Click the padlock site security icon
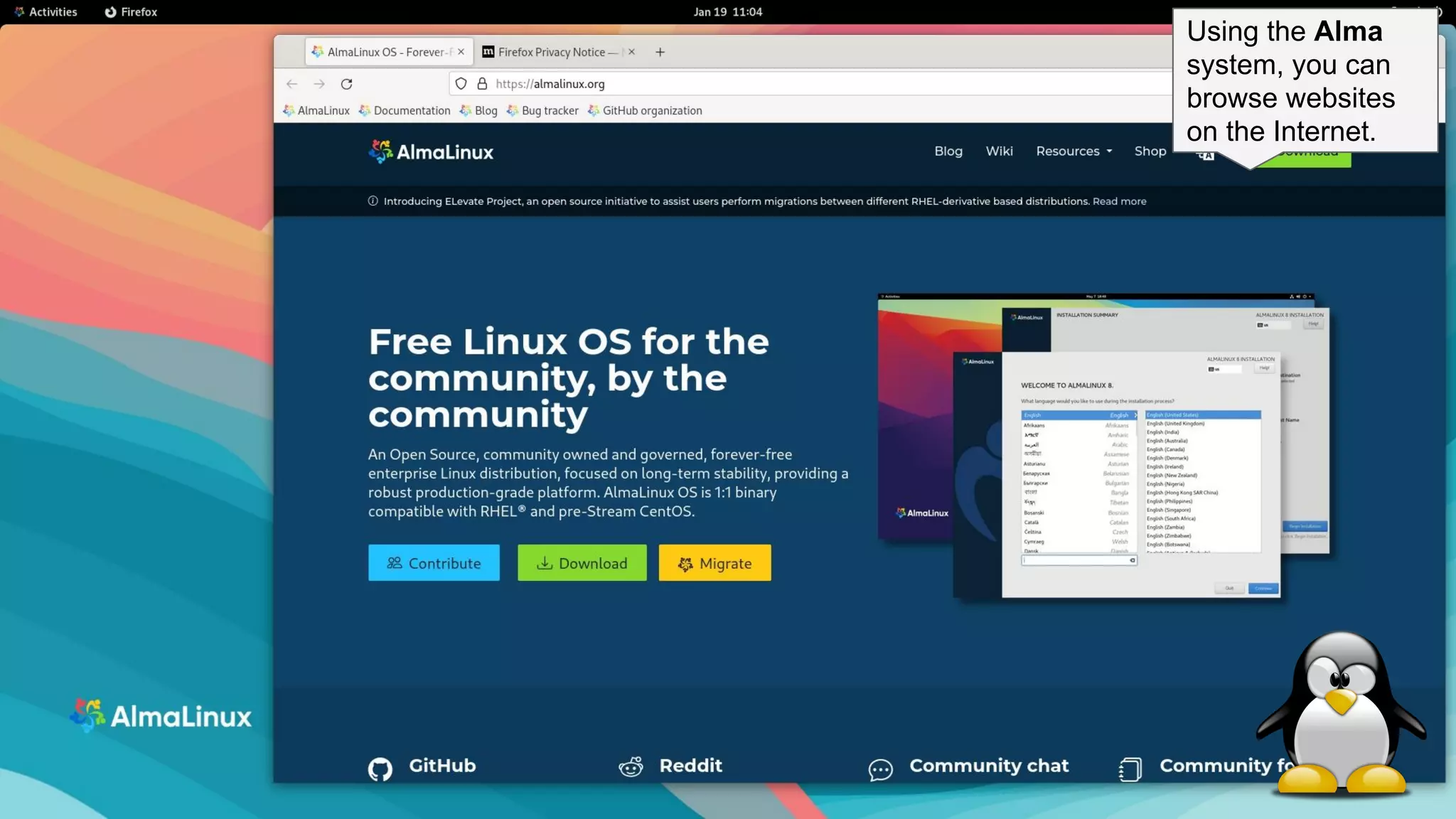 (x=482, y=84)
